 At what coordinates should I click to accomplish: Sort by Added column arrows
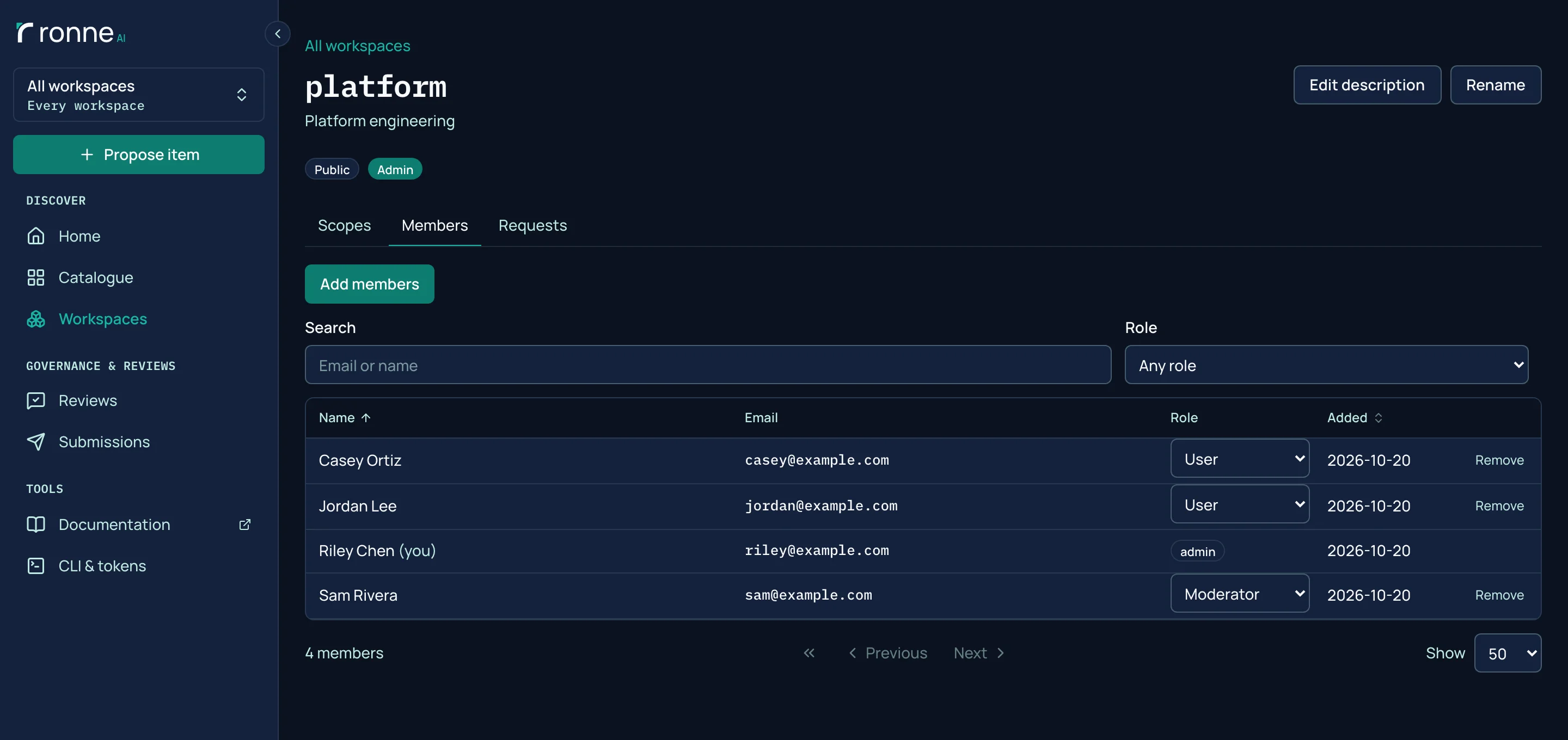[1379, 417]
